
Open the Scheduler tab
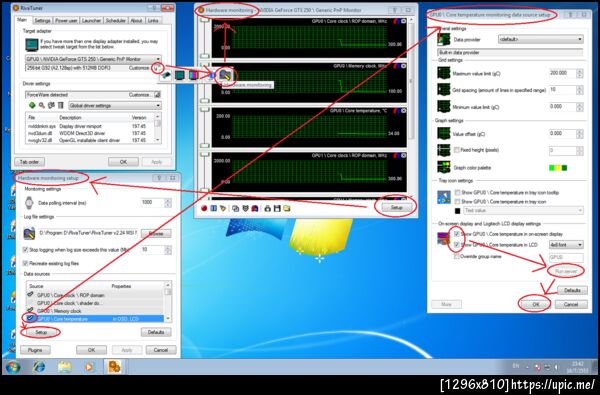(x=116, y=21)
